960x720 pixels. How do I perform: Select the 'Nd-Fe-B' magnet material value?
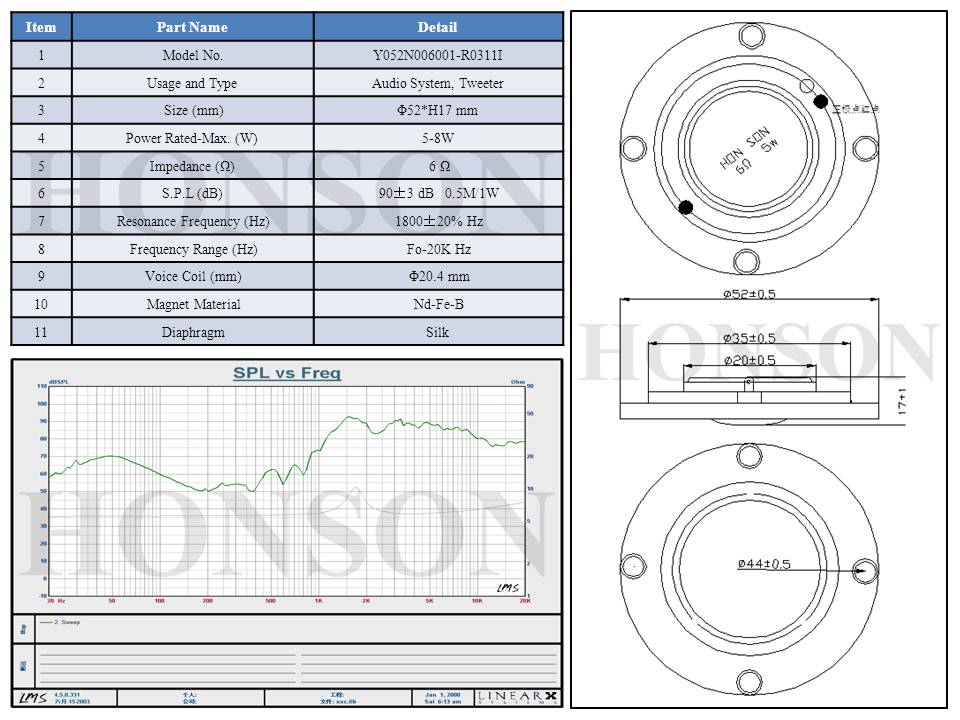tap(437, 304)
